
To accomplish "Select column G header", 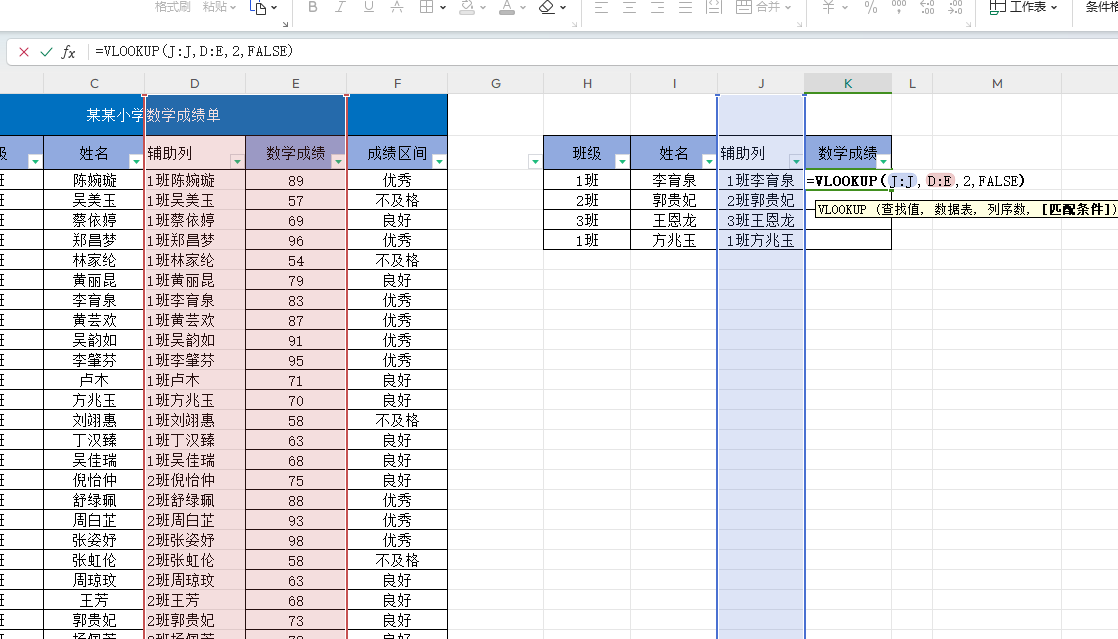I will (x=496, y=83).
